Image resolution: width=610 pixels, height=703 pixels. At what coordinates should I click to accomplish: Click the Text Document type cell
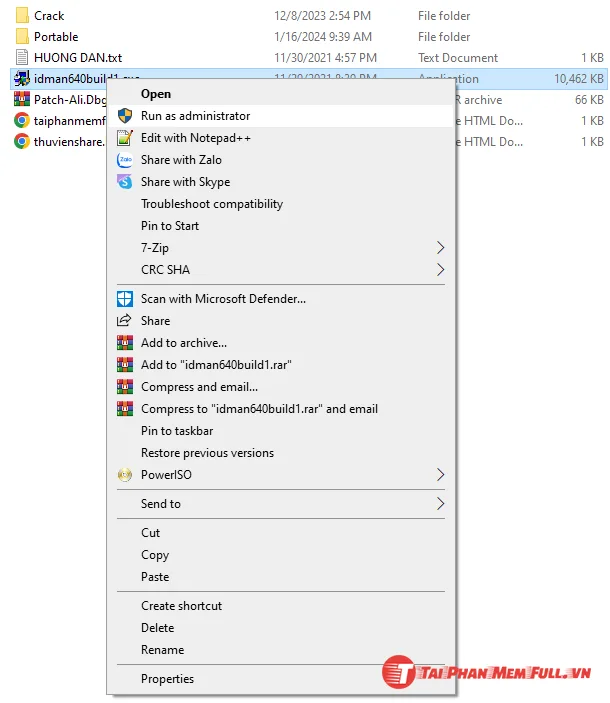tap(458, 58)
